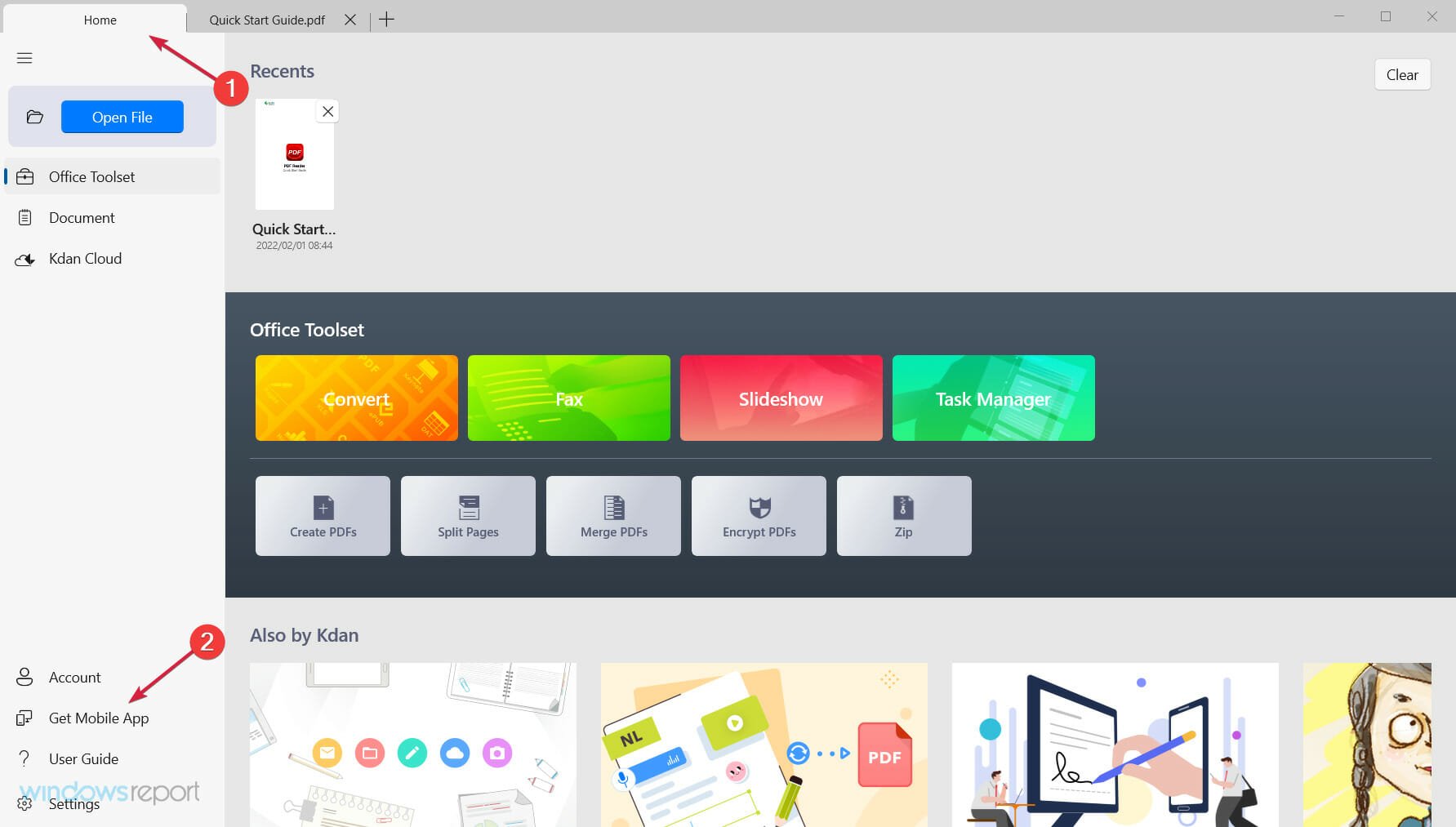Remove Quick Start from recents
The height and width of the screenshot is (827, 1456).
click(x=327, y=111)
